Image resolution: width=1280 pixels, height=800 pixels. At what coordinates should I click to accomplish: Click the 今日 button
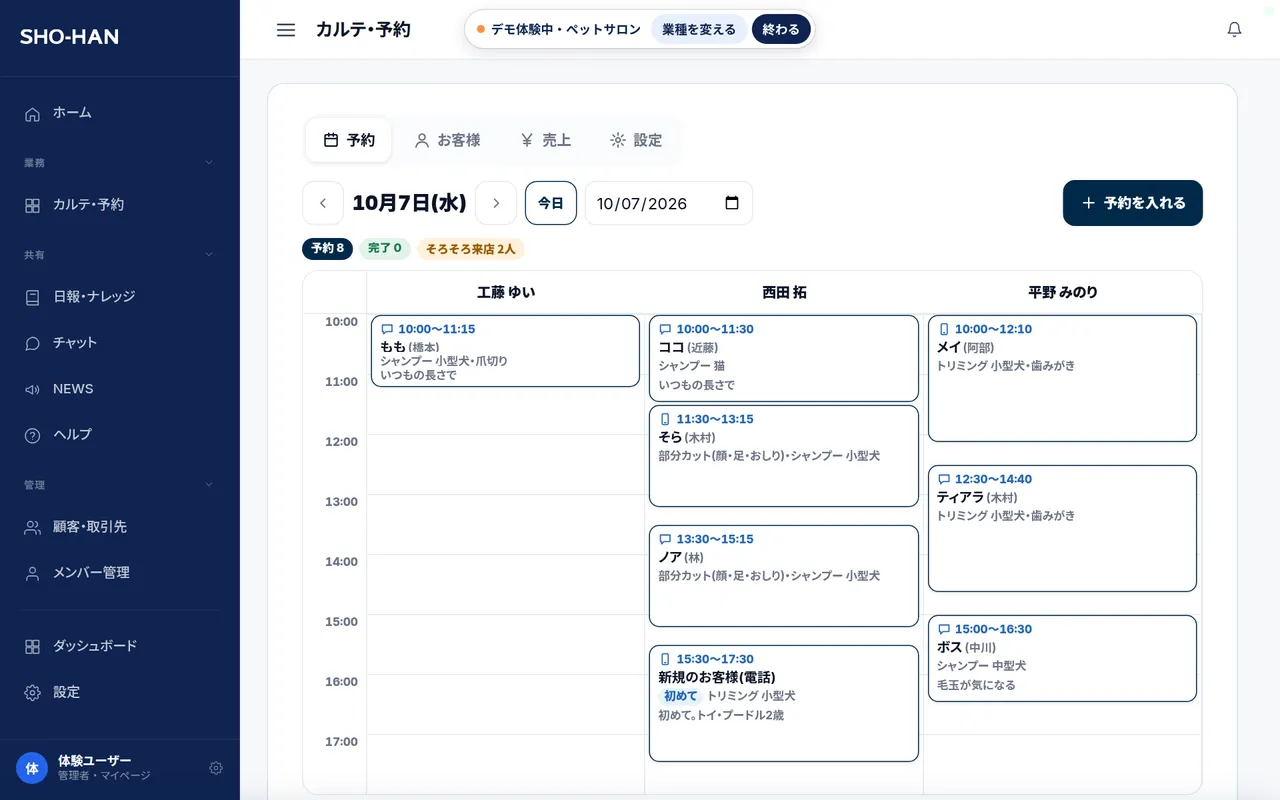click(551, 203)
